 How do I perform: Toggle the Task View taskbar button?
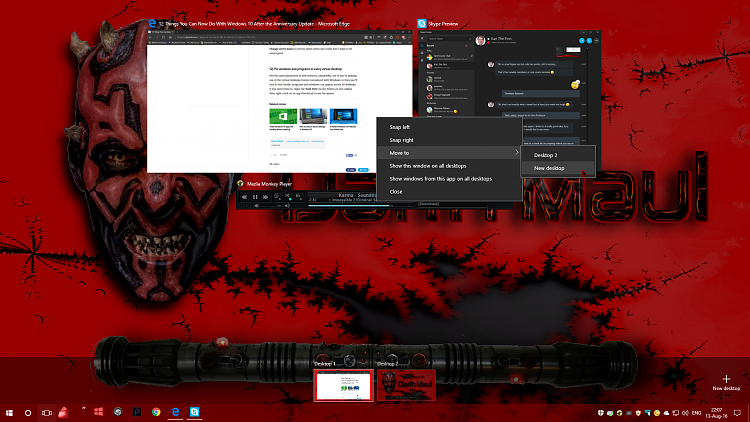46,412
